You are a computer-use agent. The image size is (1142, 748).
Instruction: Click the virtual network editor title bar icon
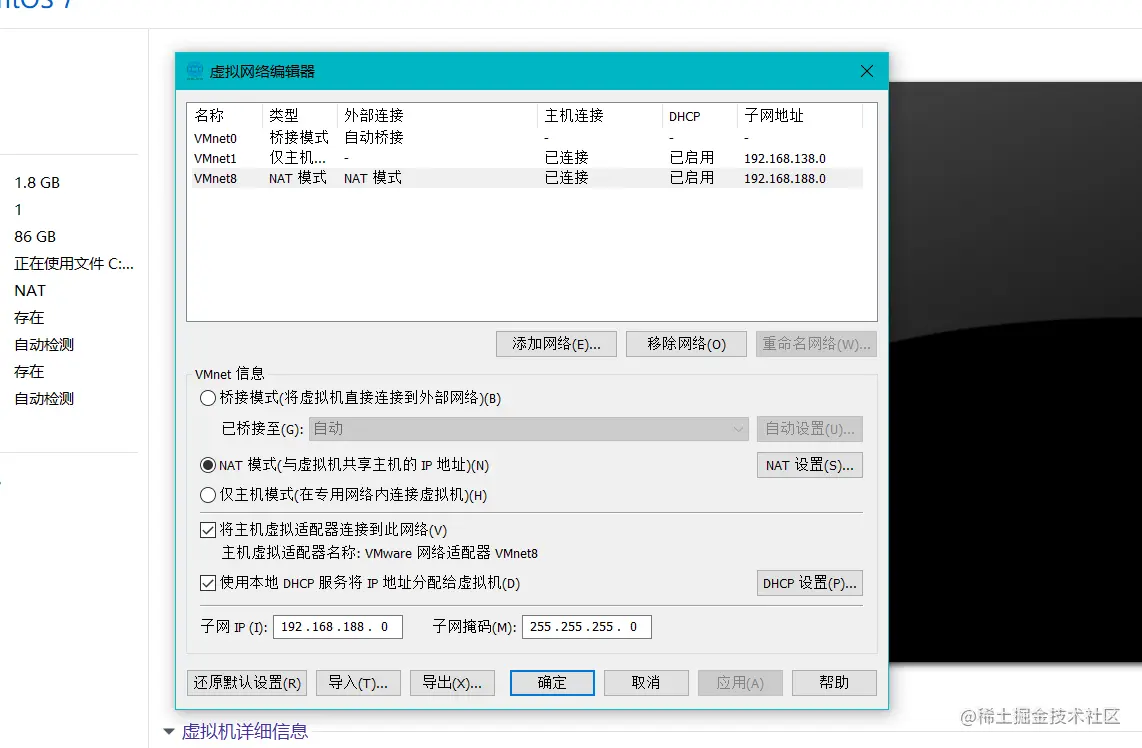tap(194, 70)
